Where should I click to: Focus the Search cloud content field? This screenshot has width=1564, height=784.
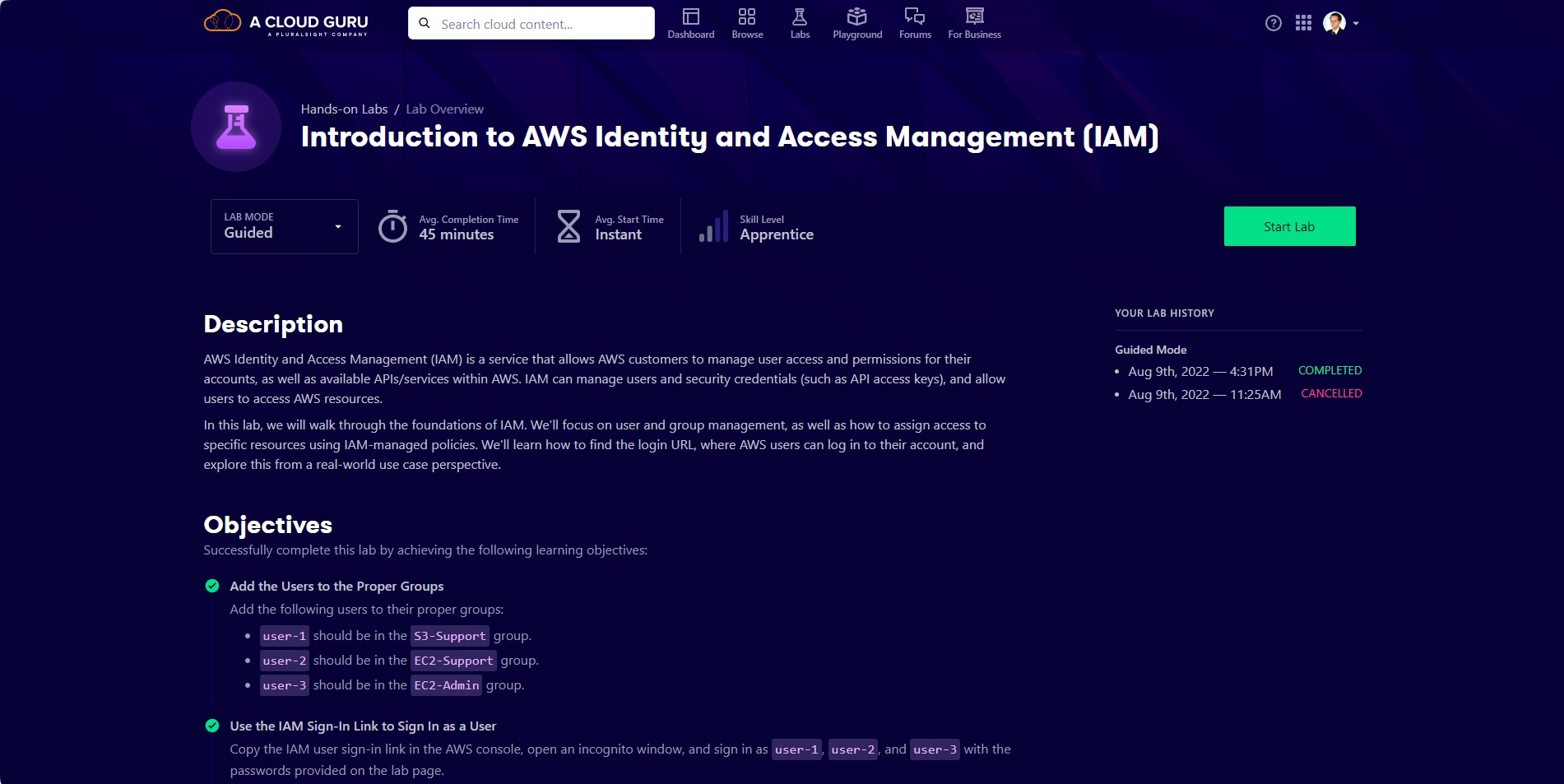531,23
